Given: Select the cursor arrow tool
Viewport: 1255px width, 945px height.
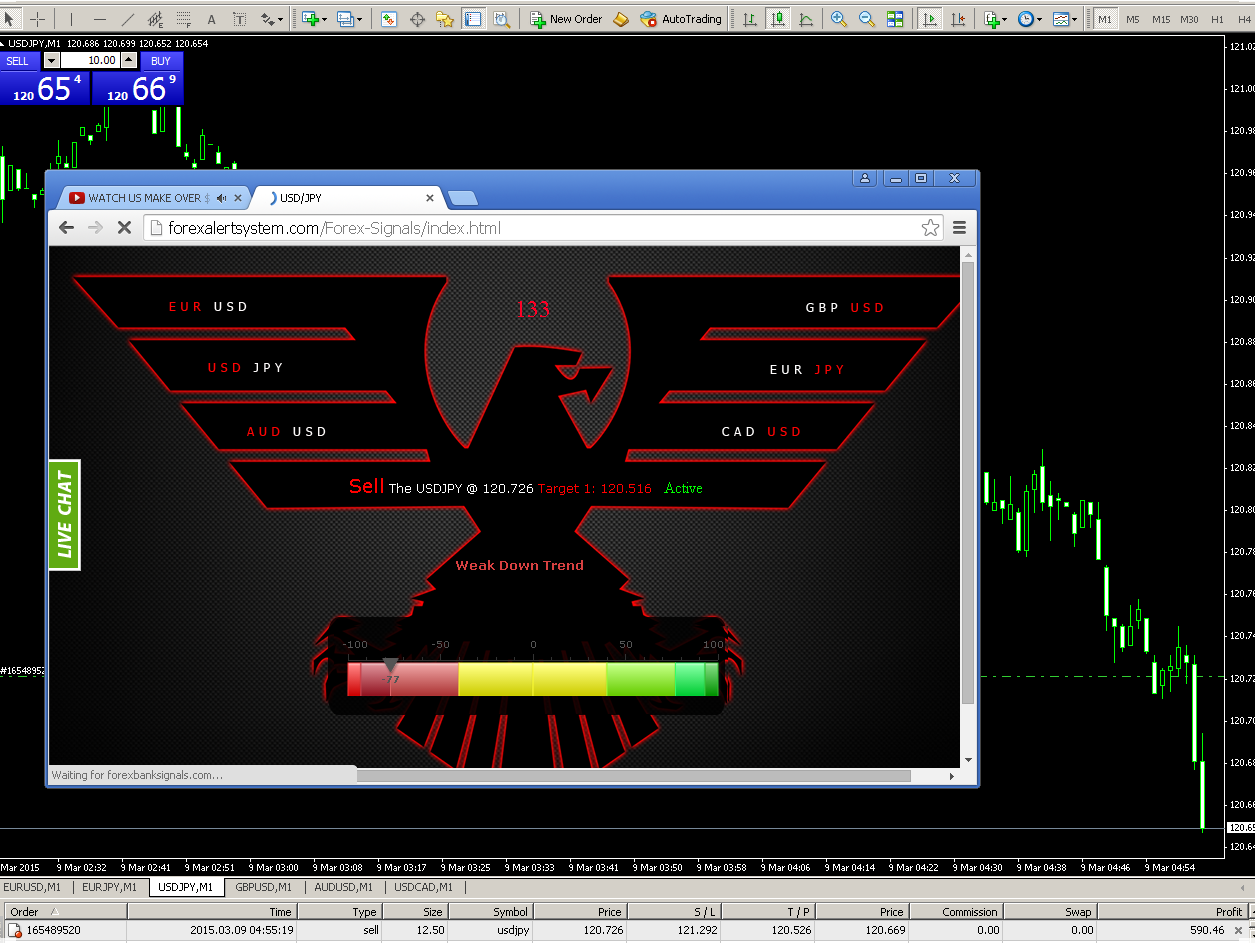Looking at the screenshot, I should pos(10,19).
